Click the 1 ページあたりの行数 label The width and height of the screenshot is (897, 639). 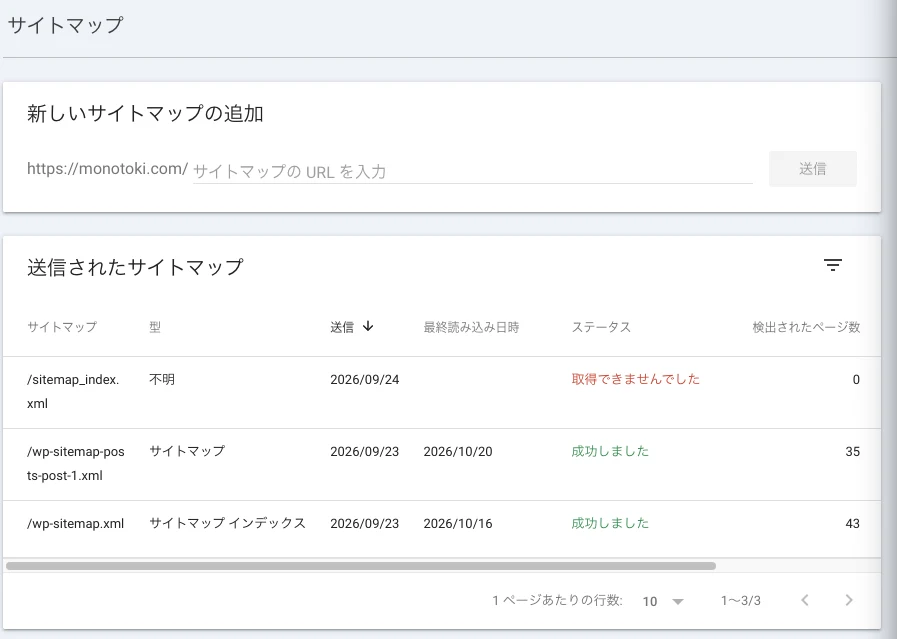tap(557, 601)
